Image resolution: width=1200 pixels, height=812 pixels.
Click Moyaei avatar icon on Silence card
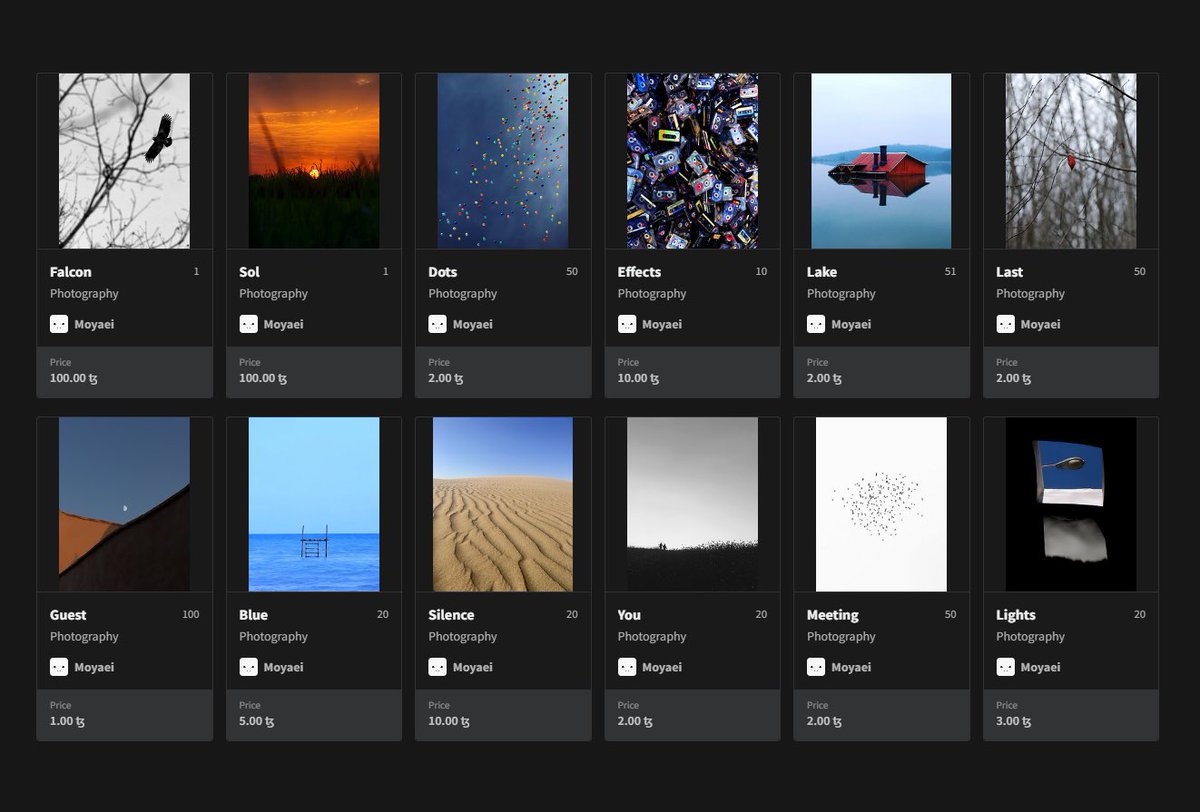tap(437, 667)
